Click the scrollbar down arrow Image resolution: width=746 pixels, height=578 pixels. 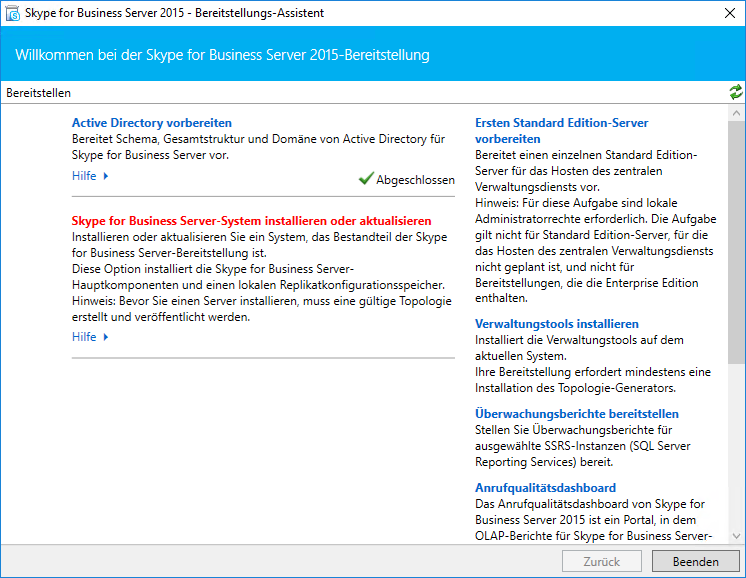pyautogui.click(x=736, y=536)
